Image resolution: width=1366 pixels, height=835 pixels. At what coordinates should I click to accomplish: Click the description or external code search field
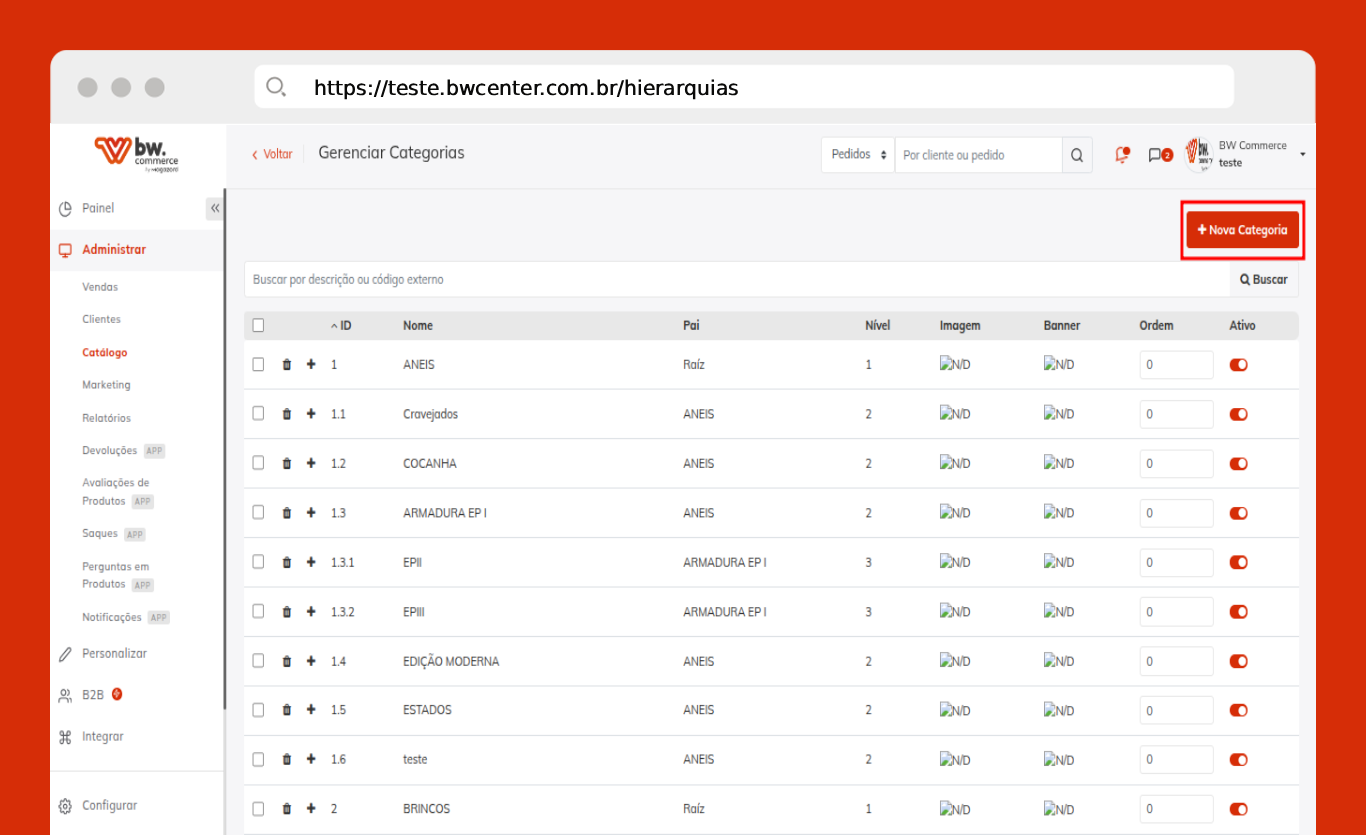pos(736,280)
